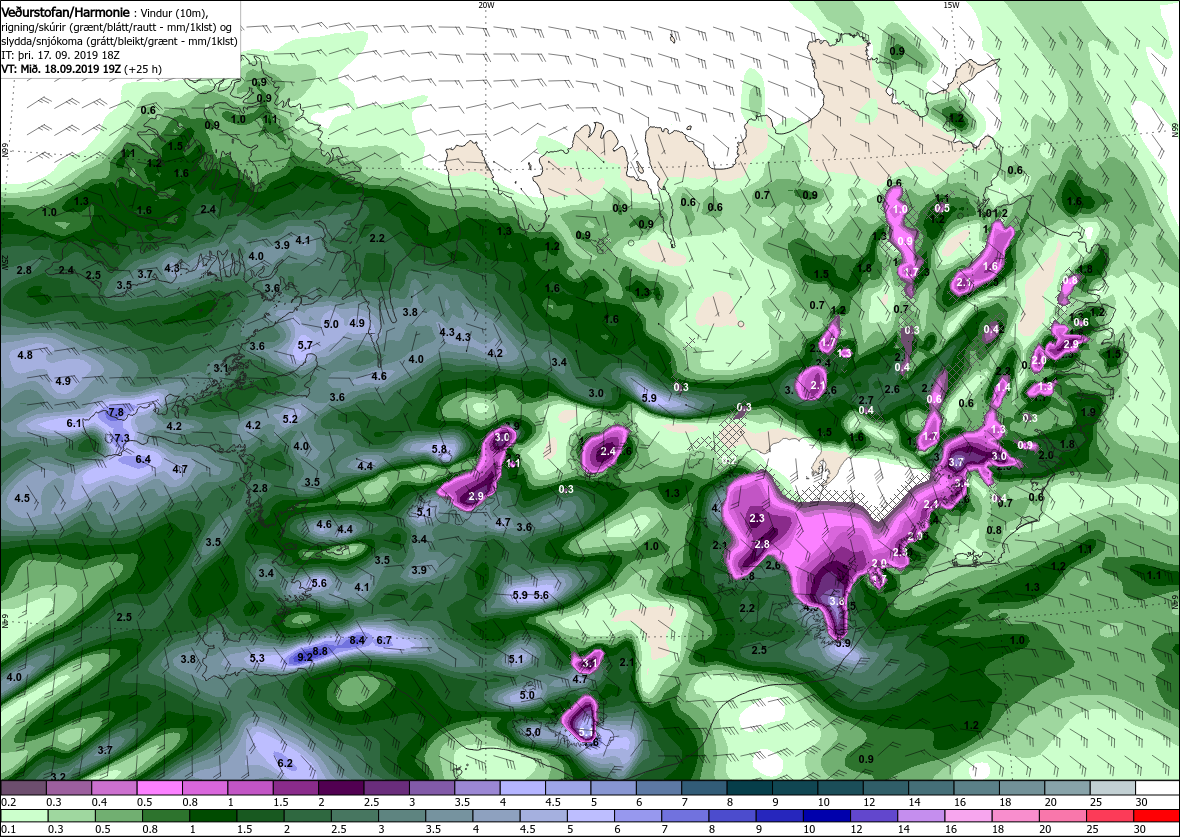Pick the light pink 16–18 swatch in bottom legend row
This screenshot has height=837, width=1180.
coord(968,817)
